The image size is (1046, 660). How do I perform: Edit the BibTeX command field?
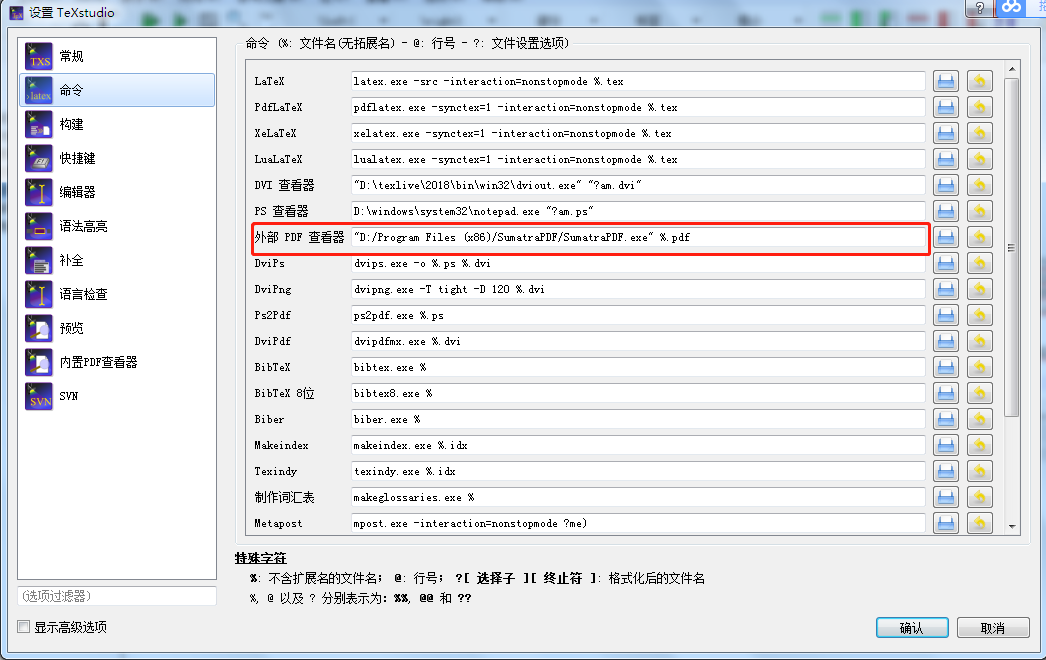638,368
